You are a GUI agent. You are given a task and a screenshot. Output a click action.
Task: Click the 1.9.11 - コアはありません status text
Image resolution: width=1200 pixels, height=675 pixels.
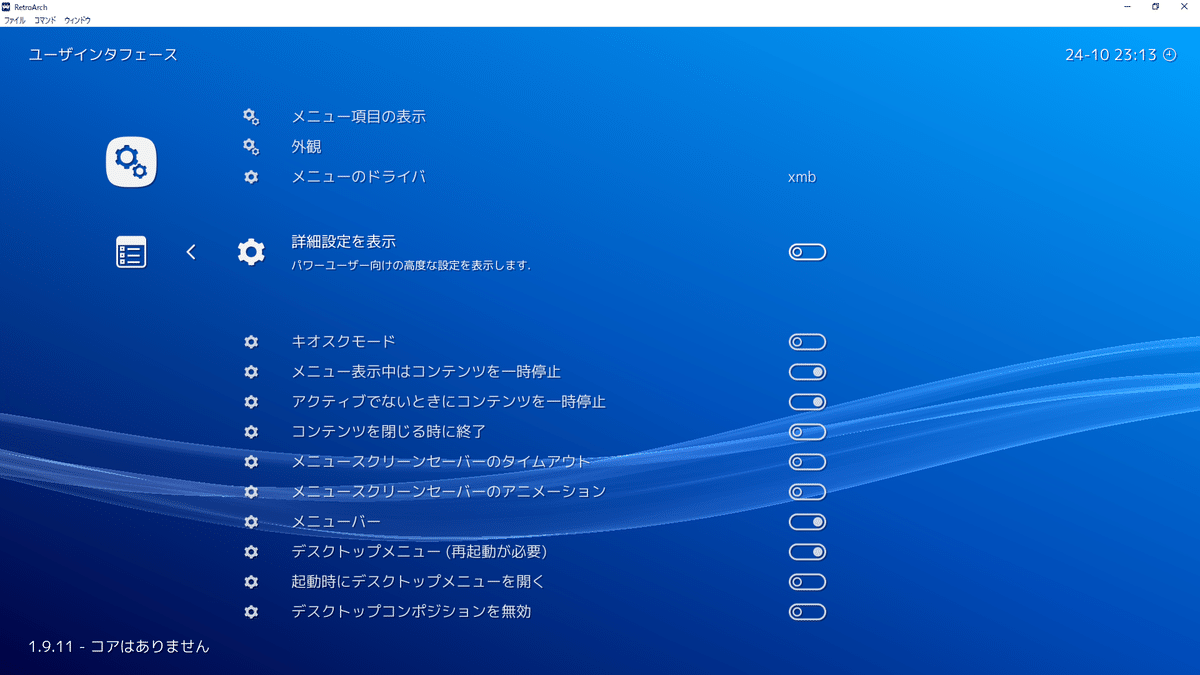[119, 646]
